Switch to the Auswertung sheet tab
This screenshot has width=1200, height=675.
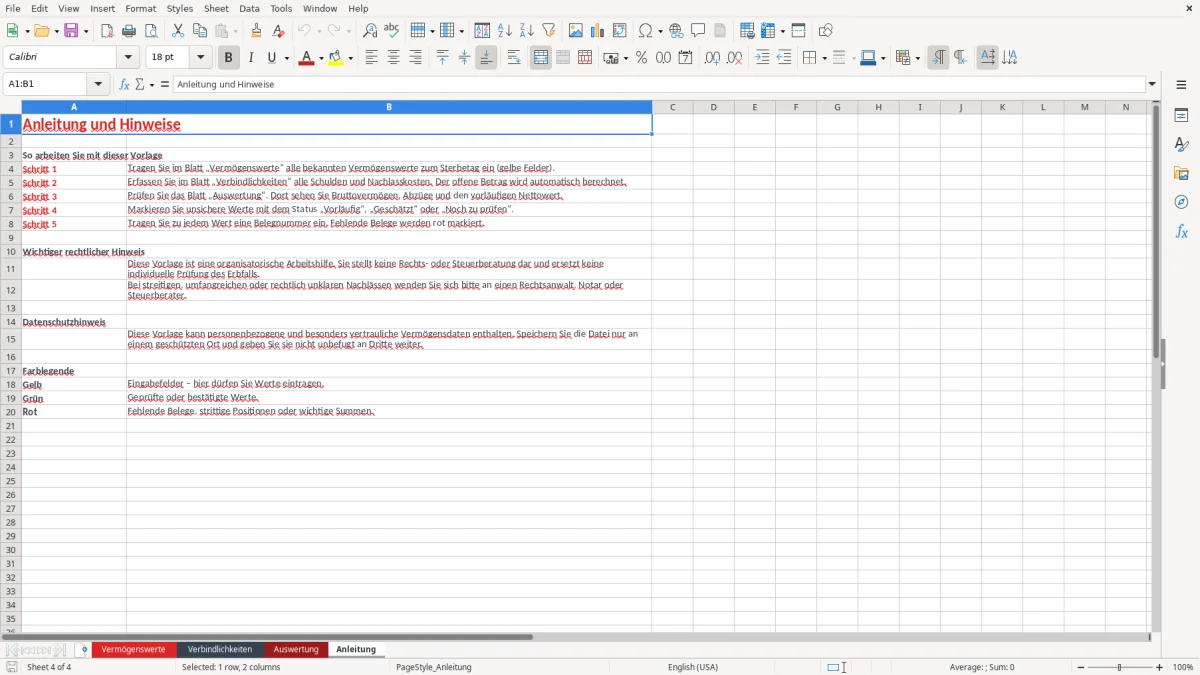(296, 650)
